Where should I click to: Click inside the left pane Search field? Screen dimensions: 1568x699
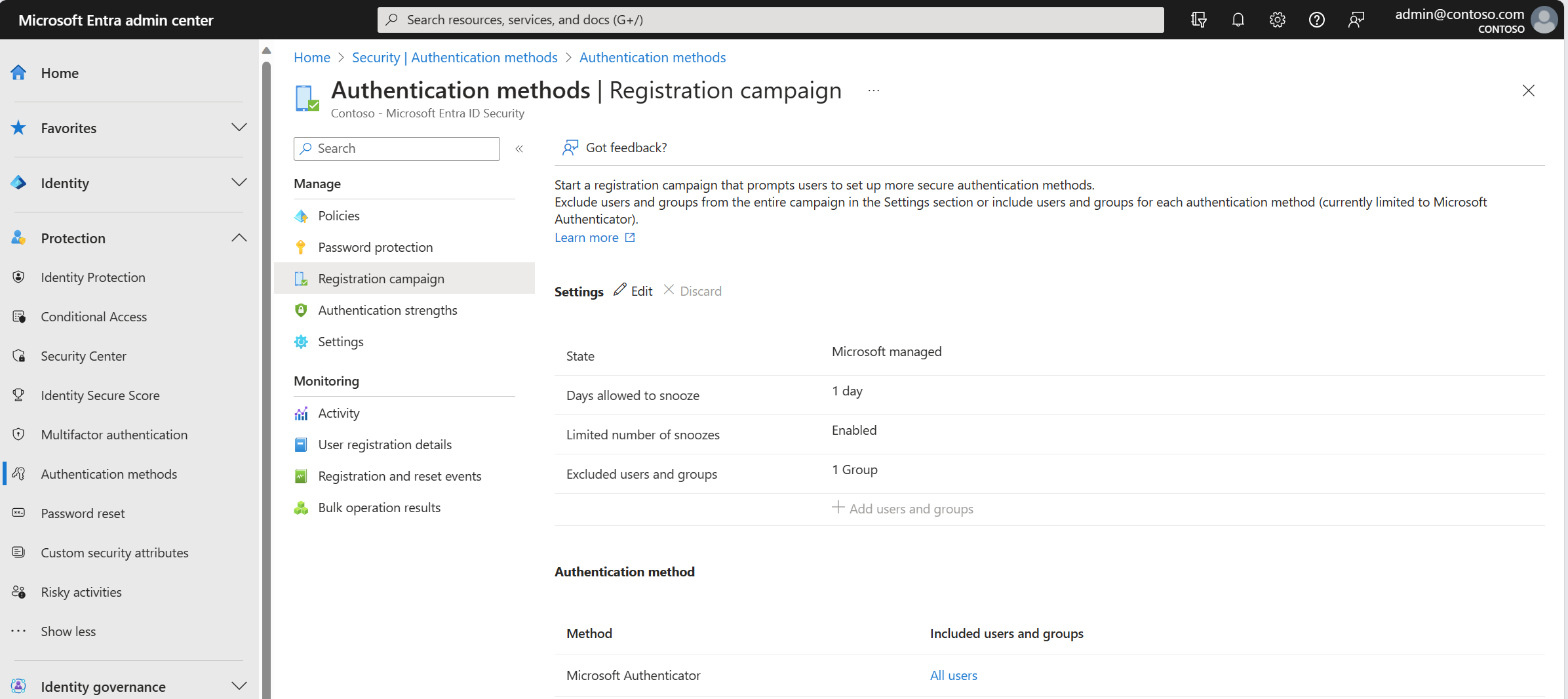pos(396,148)
